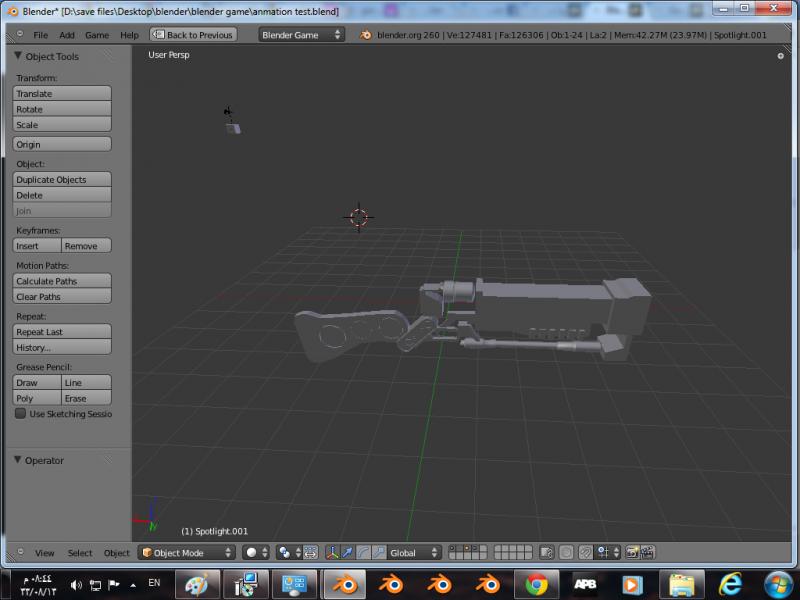The height and width of the screenshot is (600, 800).
Task: Toggle lock camera to layers button
Action: click(x=546, y=553)
